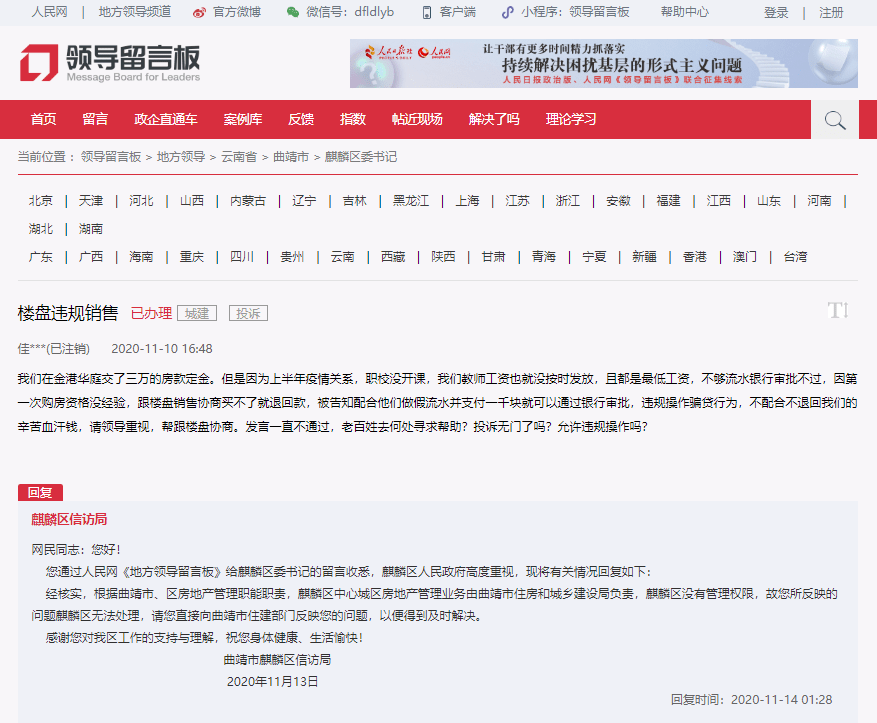
Task: Select the 投诉 message type tag
Action: [247, 313]
